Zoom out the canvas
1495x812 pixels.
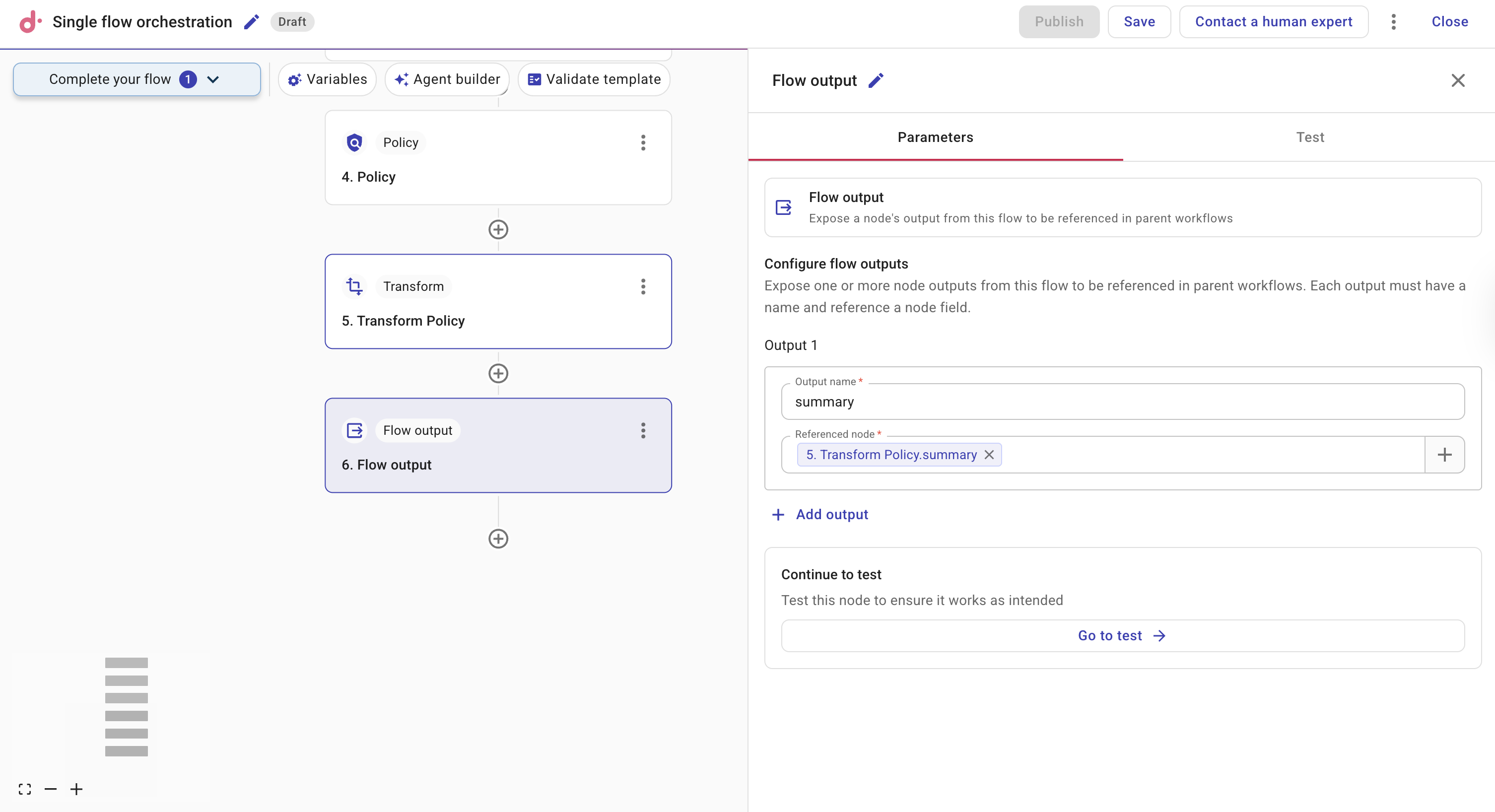click(x=51, y=789)
